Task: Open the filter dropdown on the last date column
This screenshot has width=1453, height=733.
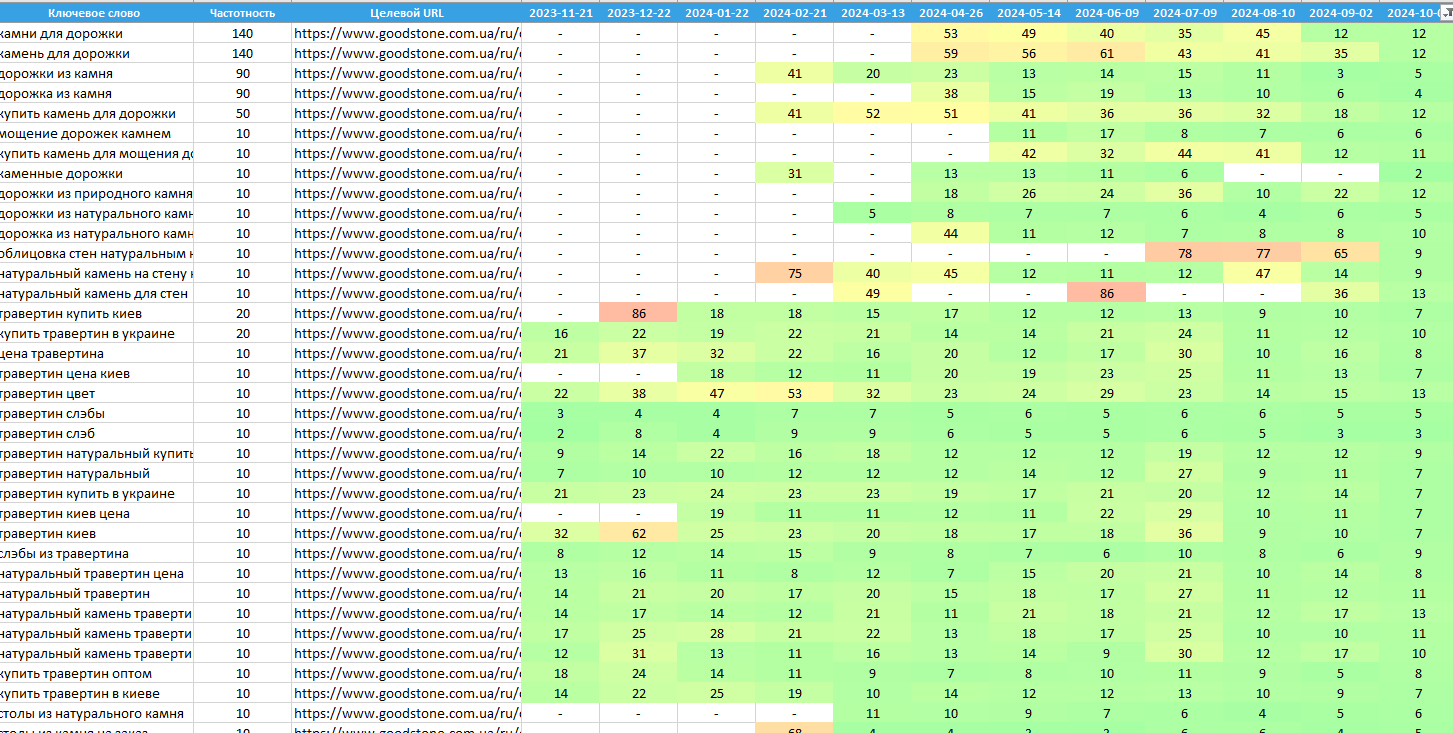Action: tap(1445, 14)
